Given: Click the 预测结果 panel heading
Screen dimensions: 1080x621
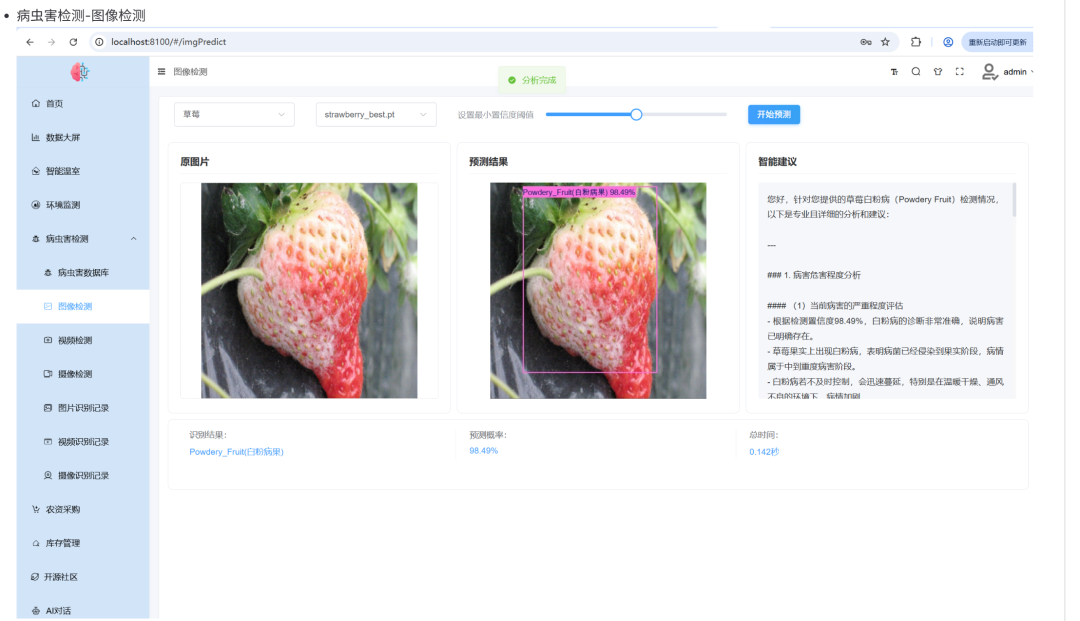Looking at the screenshot, I should (488, 162).
